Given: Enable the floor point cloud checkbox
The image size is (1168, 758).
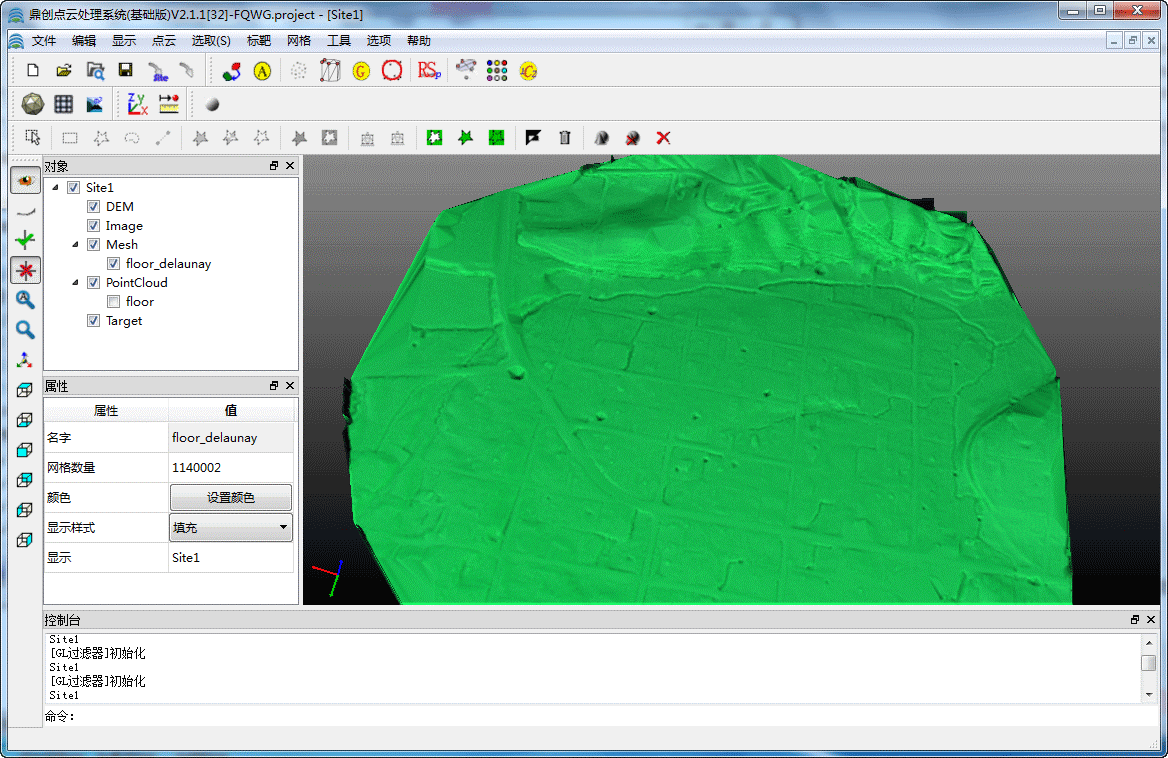Looking at the screenshot, I should [x=114, y=302].
